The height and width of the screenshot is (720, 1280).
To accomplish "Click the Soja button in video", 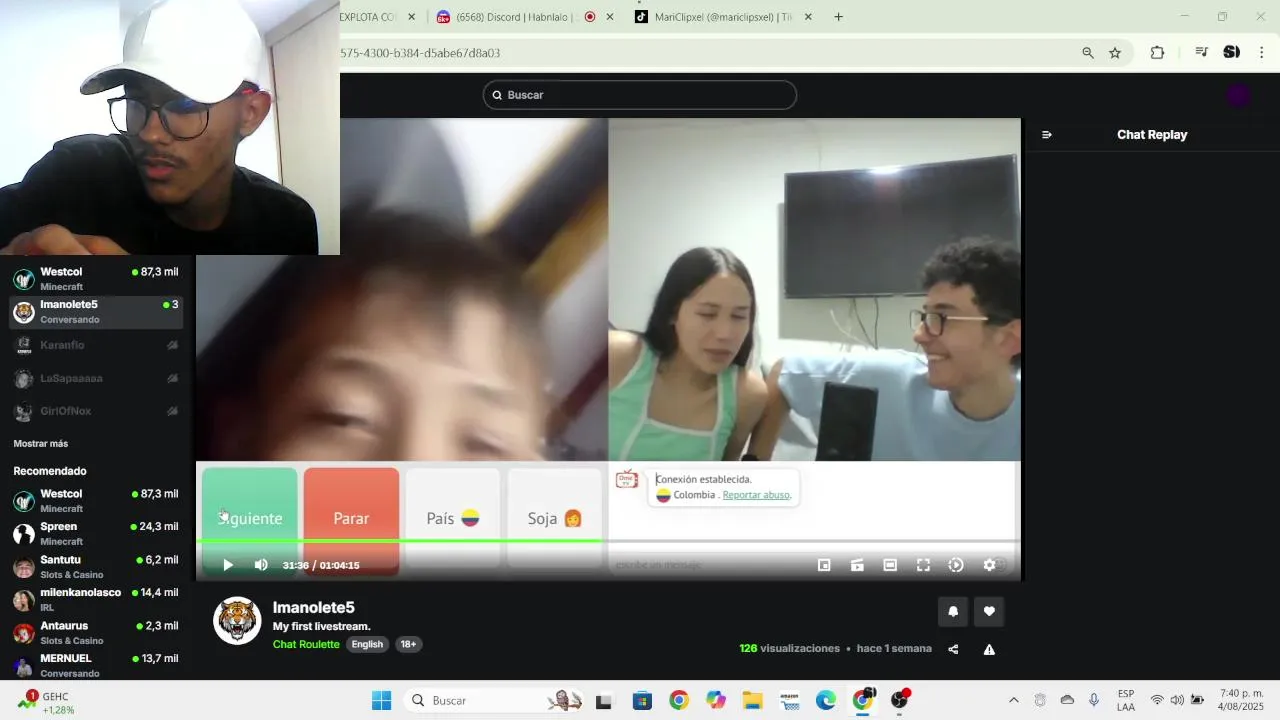I will point(555,518).
